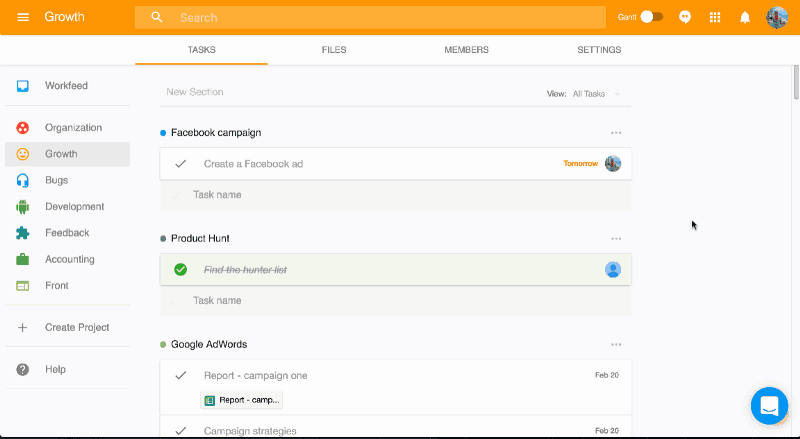Image resolution: width=800 pixels, height=439 pixels.
Task: Click the Front browser window icon
Action: tap(22, 286)
